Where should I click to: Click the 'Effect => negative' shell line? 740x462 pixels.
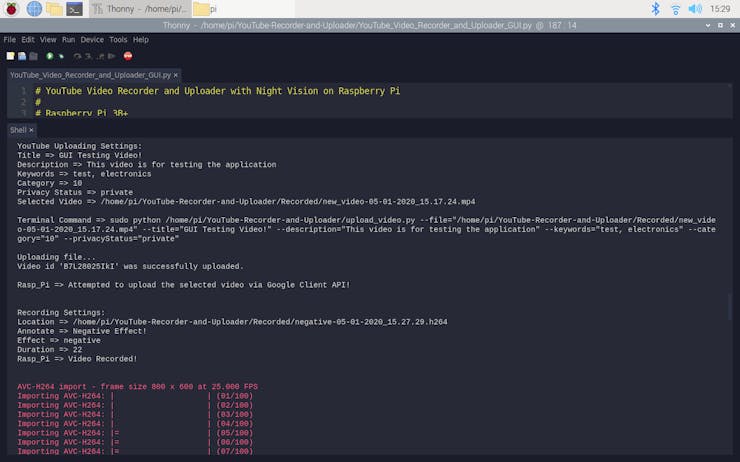click(59, 340)
